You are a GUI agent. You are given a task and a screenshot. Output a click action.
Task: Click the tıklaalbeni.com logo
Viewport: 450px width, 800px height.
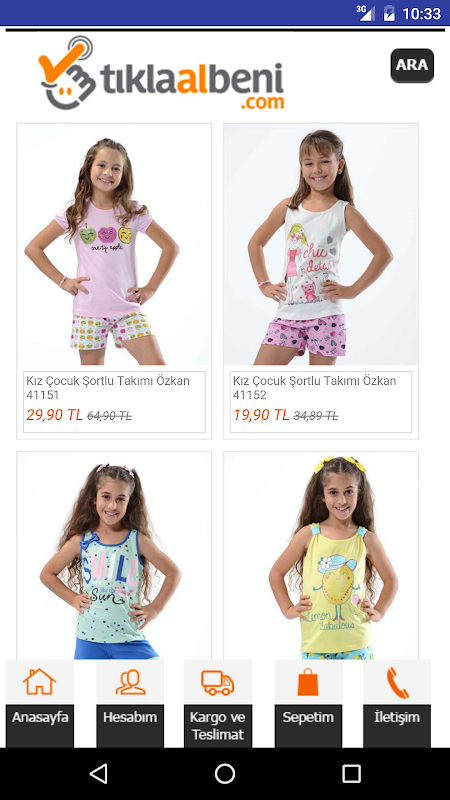click(161, 73)
